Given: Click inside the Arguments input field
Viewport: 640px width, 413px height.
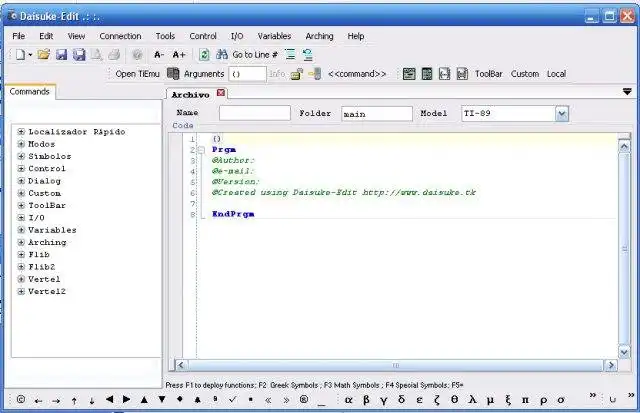Looking at the screenshot, I should pos(247,74).
